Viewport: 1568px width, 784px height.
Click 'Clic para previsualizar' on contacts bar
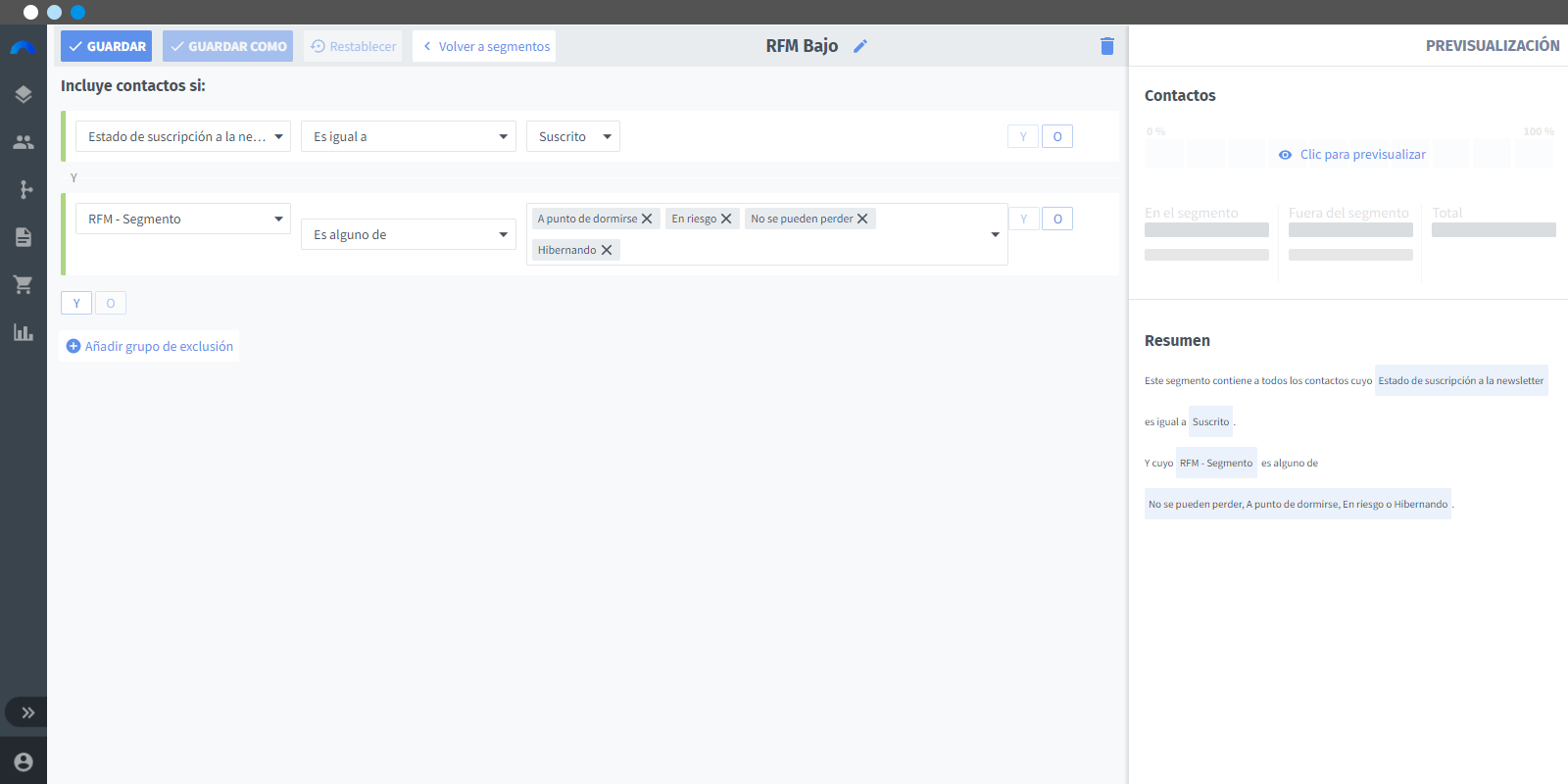[1352, 155]
